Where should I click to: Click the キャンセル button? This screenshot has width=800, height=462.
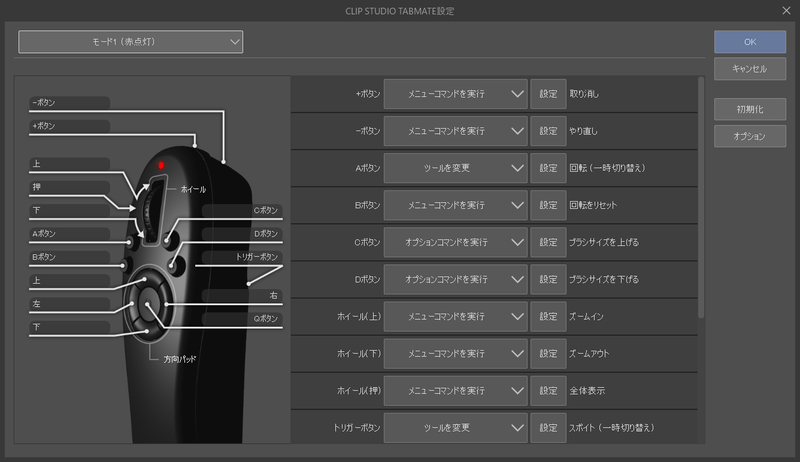(749, 69)
